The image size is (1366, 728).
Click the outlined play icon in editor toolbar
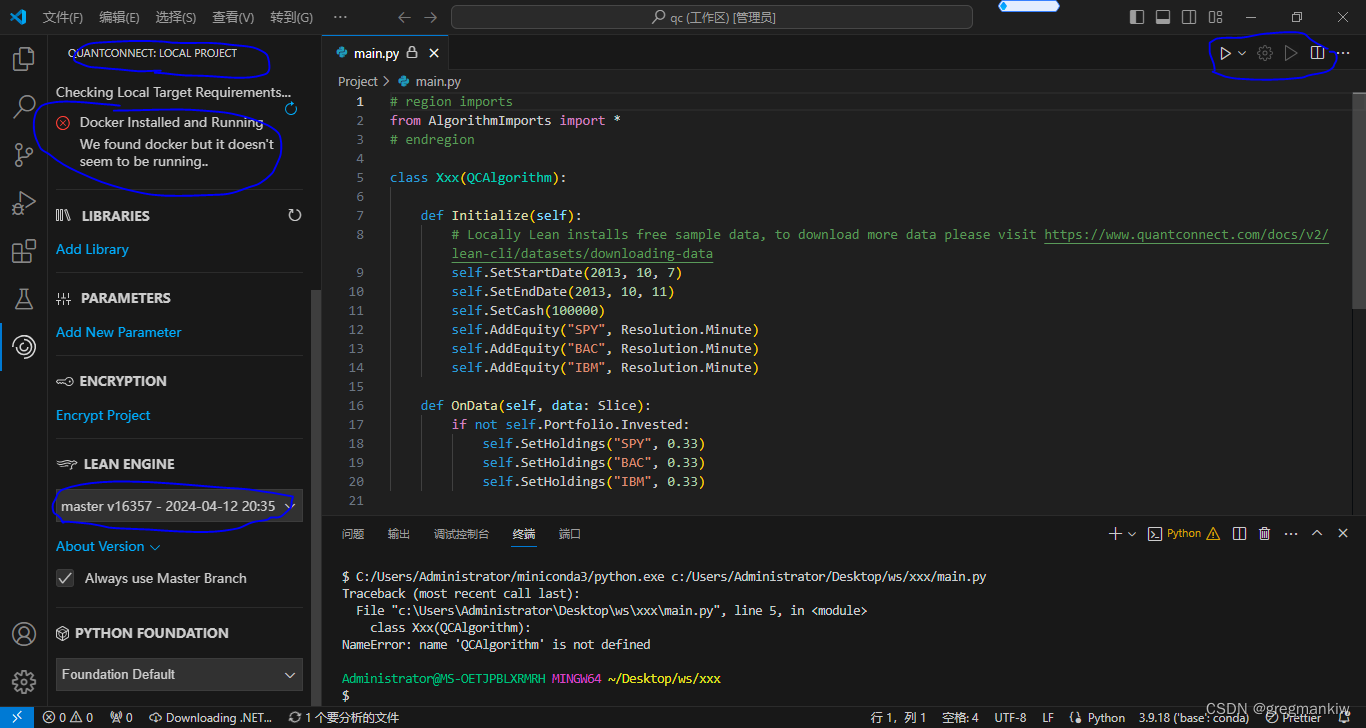[x=1291, y=53]
